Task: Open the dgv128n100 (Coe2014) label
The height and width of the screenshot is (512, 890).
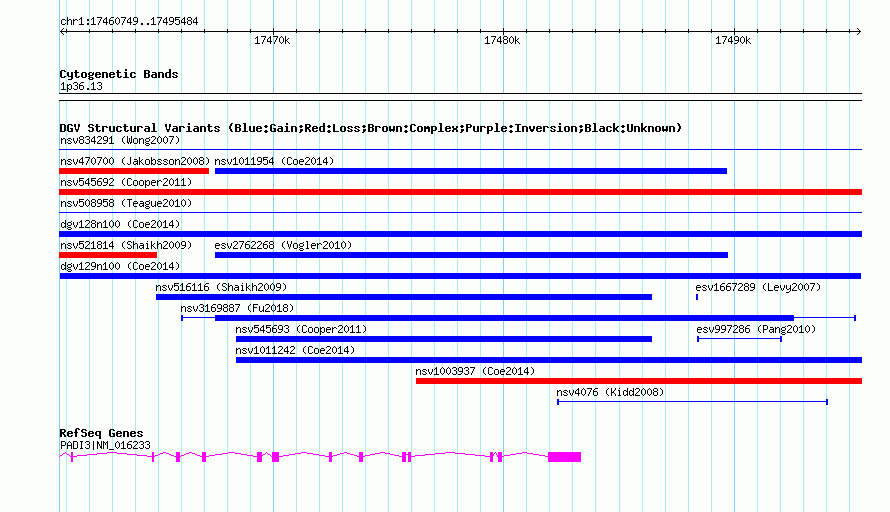Action: point(120,224)
